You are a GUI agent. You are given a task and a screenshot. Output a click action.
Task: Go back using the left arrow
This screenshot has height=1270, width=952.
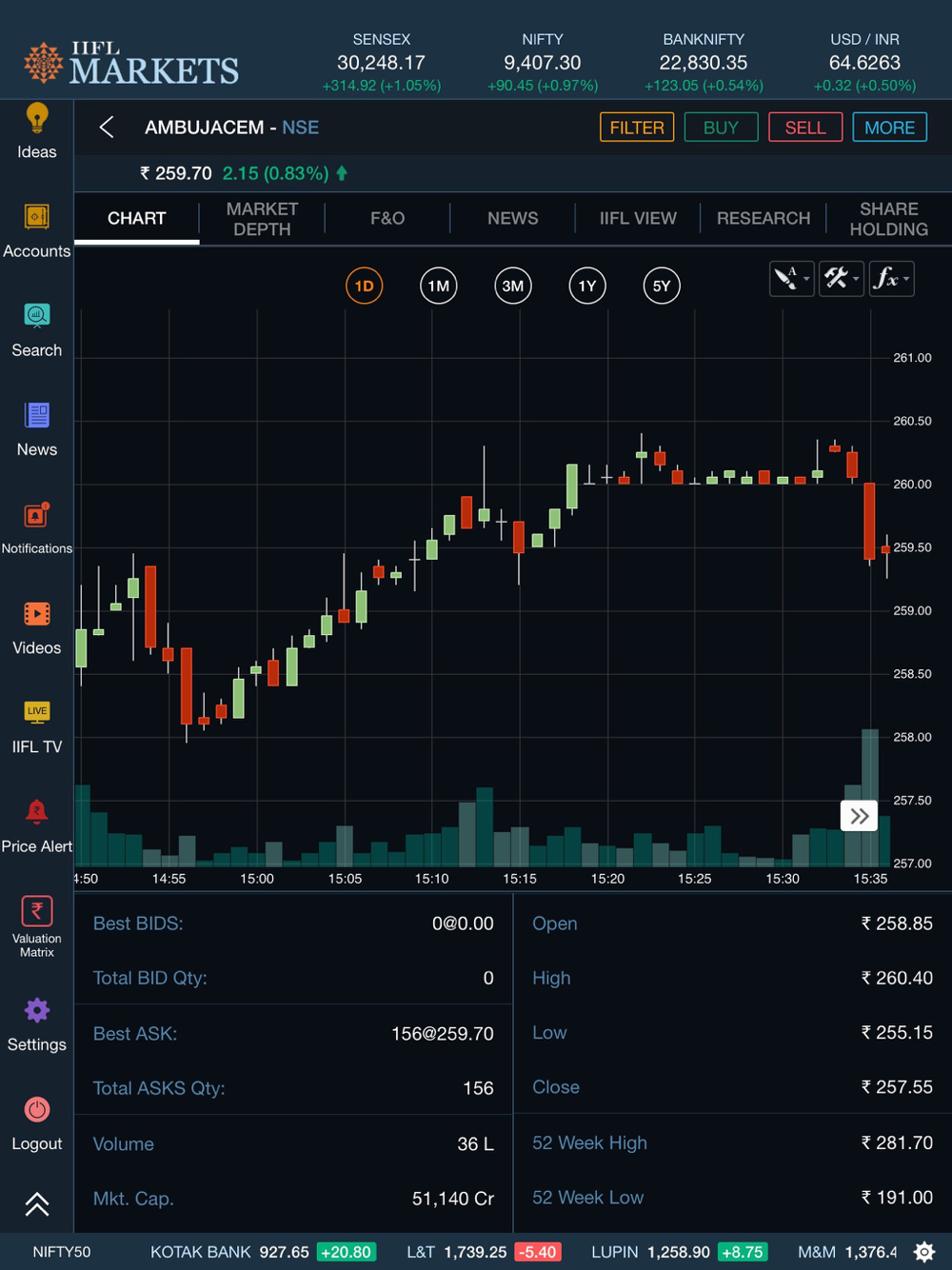107,128
